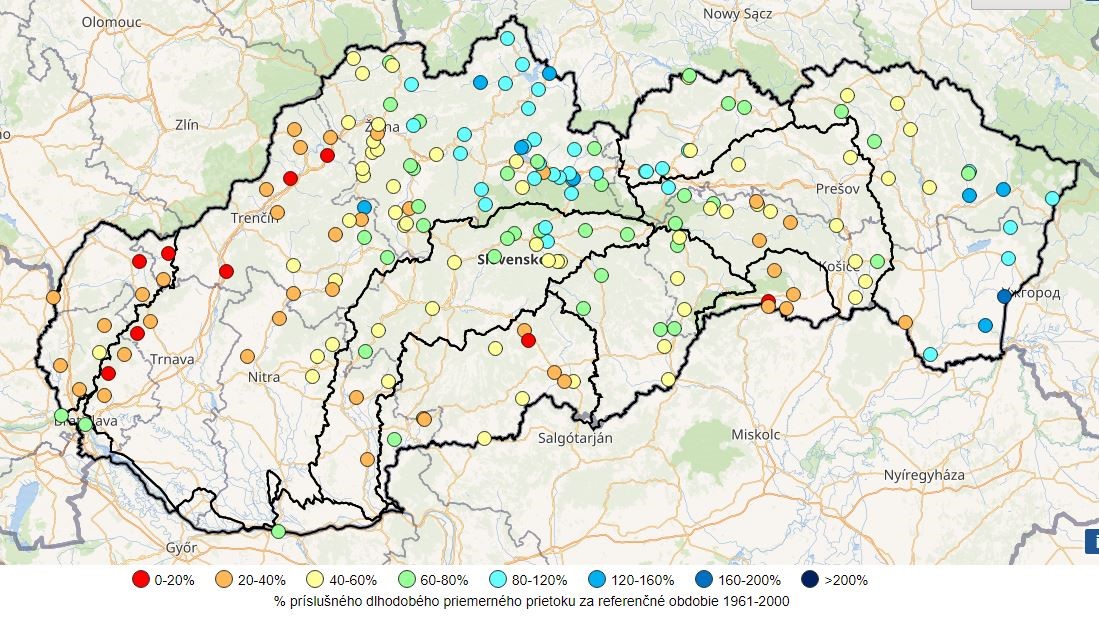This screenshot has width=1099, height=617.
Task: Select the dark blue marker at Uzhhorod
Action: pos(1004,296)
